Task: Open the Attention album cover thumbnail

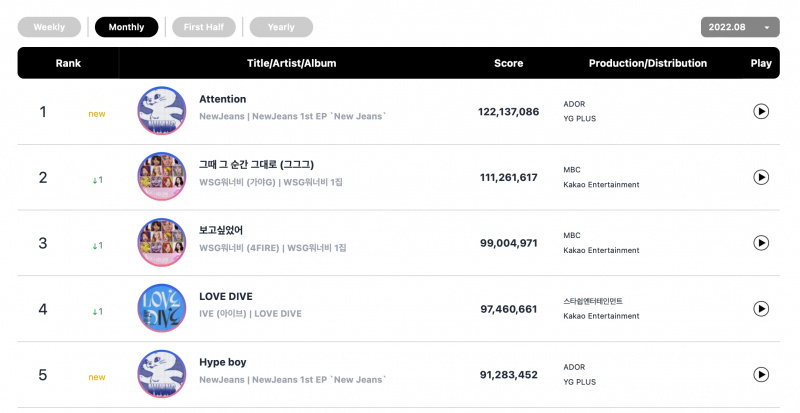Action: pyautogui.click(x=162, y=111)
